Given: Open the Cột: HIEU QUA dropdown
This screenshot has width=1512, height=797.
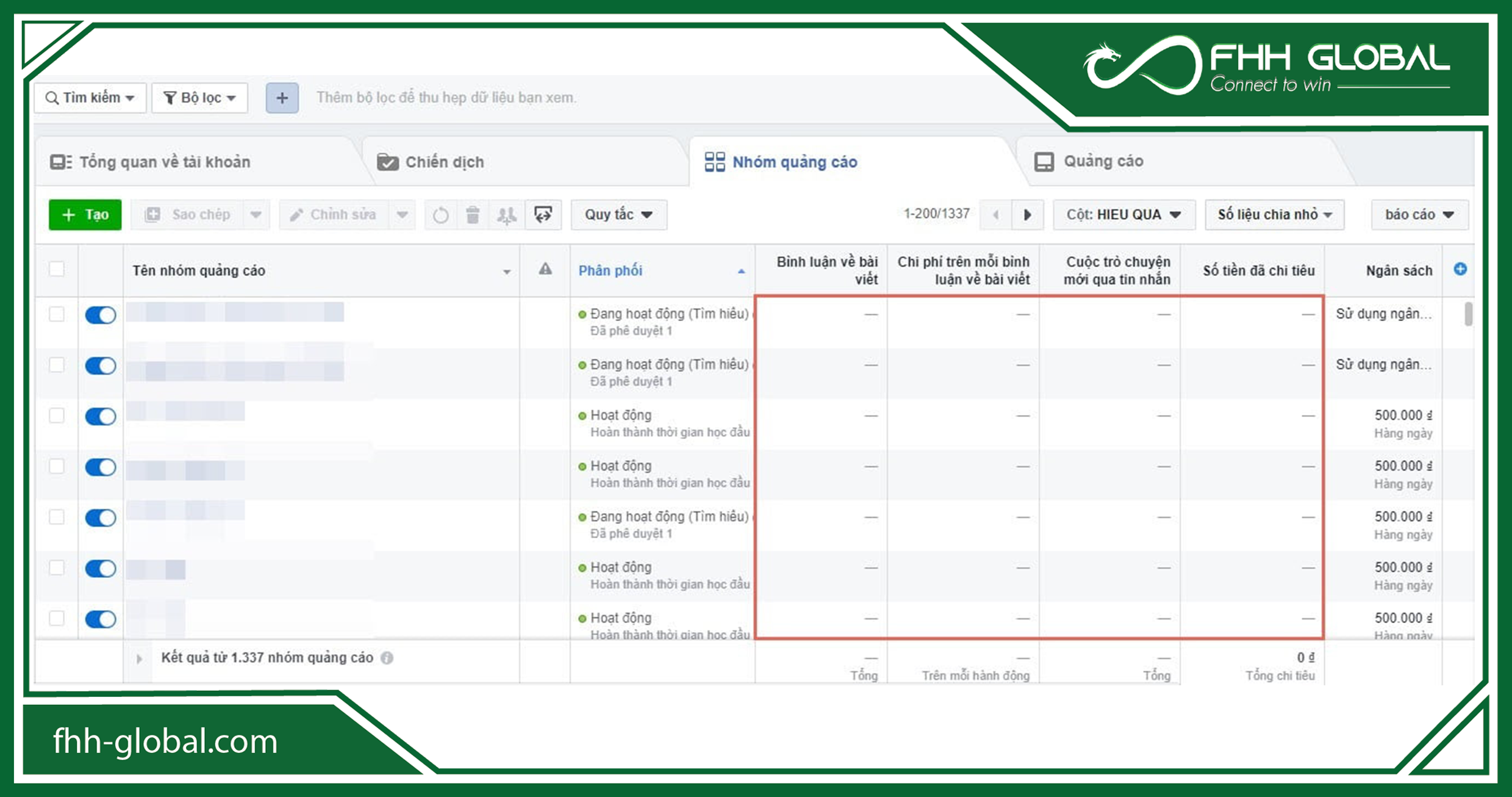Looking at the screenshot, I should [1123, 215].
